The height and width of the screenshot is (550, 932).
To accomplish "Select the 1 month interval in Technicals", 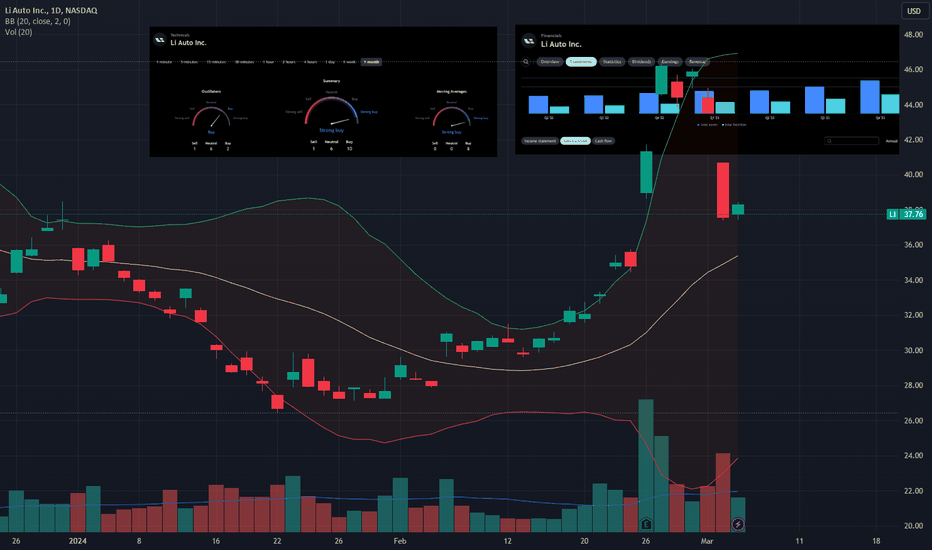I will tap(371, 62).
